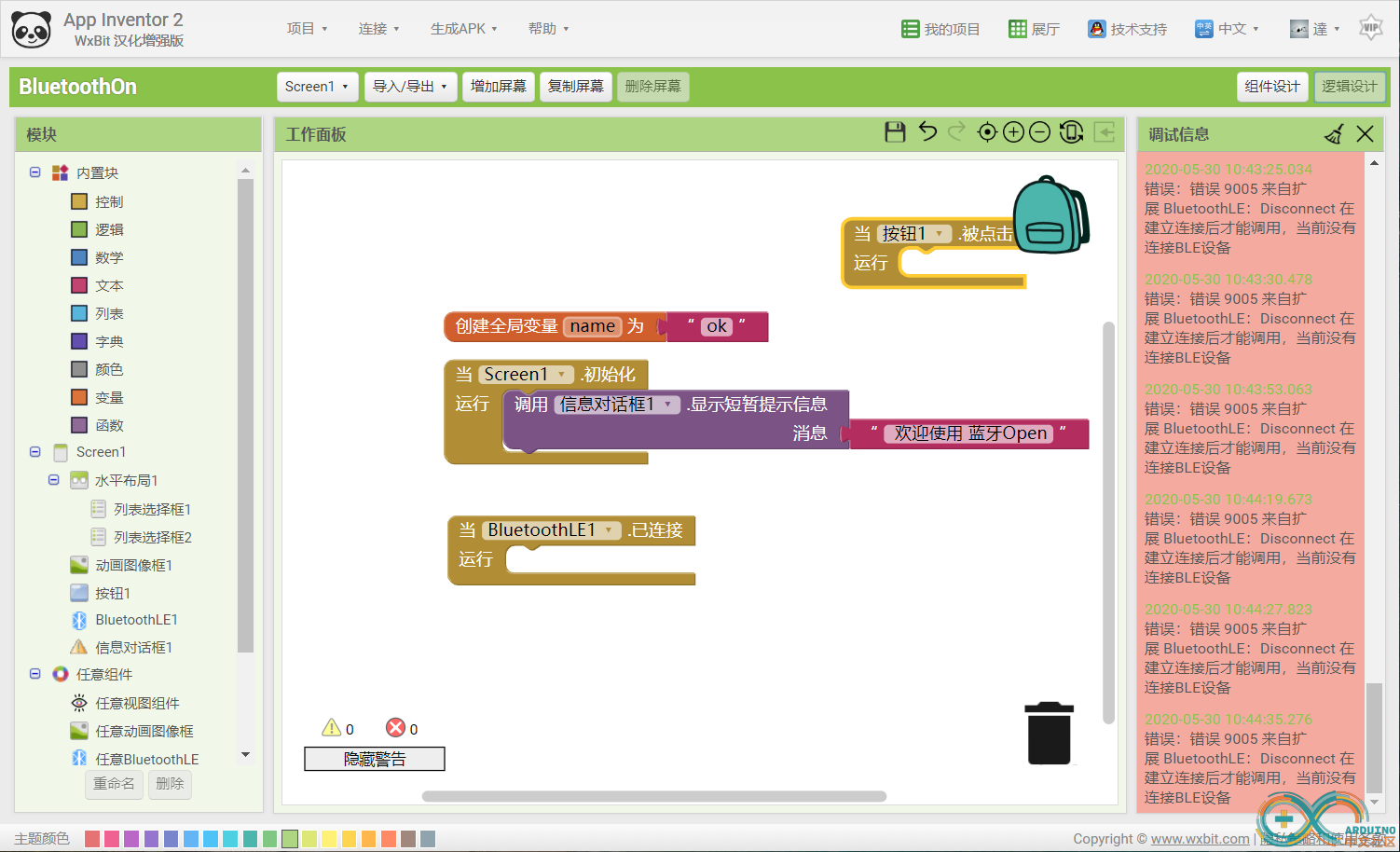Collapse the 内置块 built-in blocks node
The width and height of the screenshot is (1400, 852).
(x=35, y=172)
